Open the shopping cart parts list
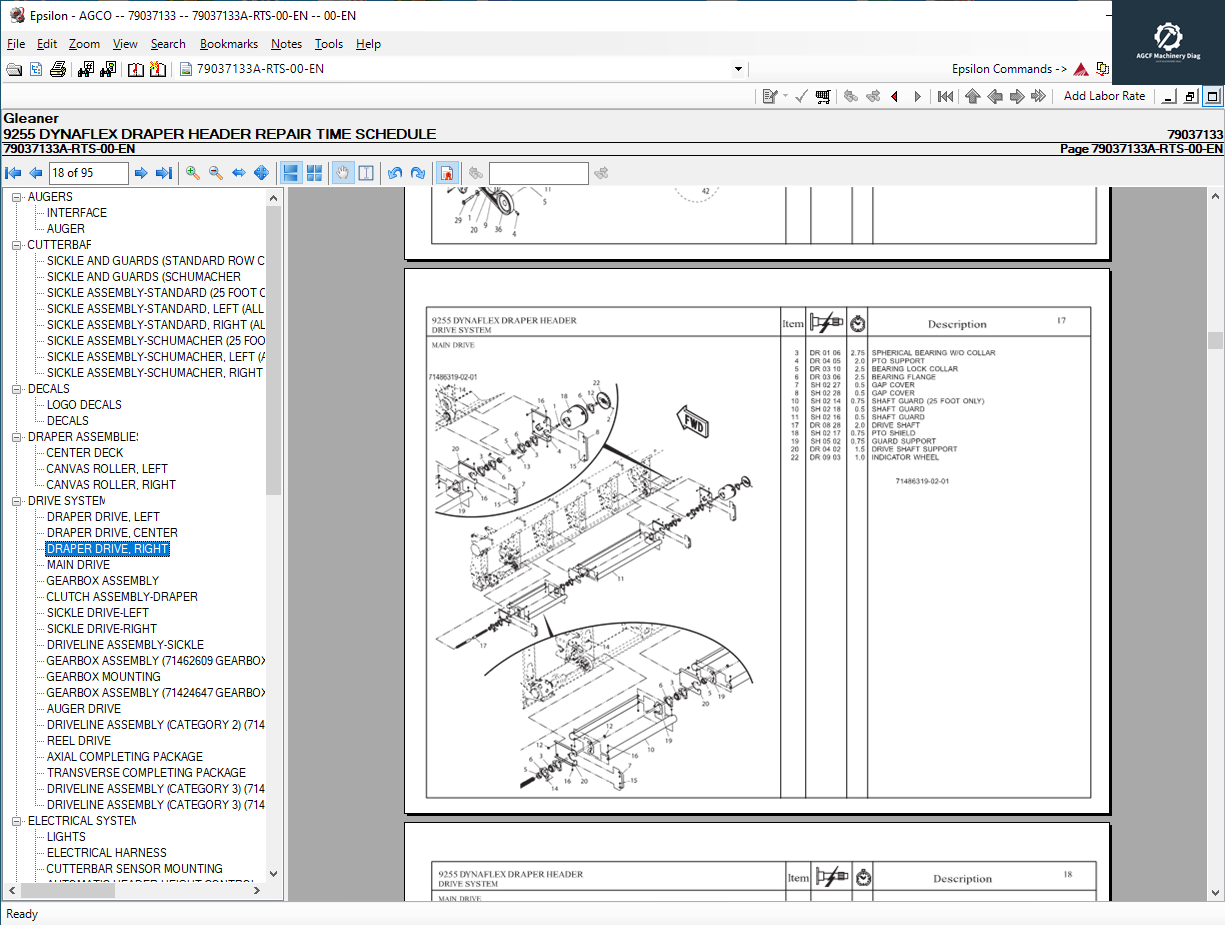Image resolution: width=1225 pixels, height=925 pixels. [x=822, y=96]
